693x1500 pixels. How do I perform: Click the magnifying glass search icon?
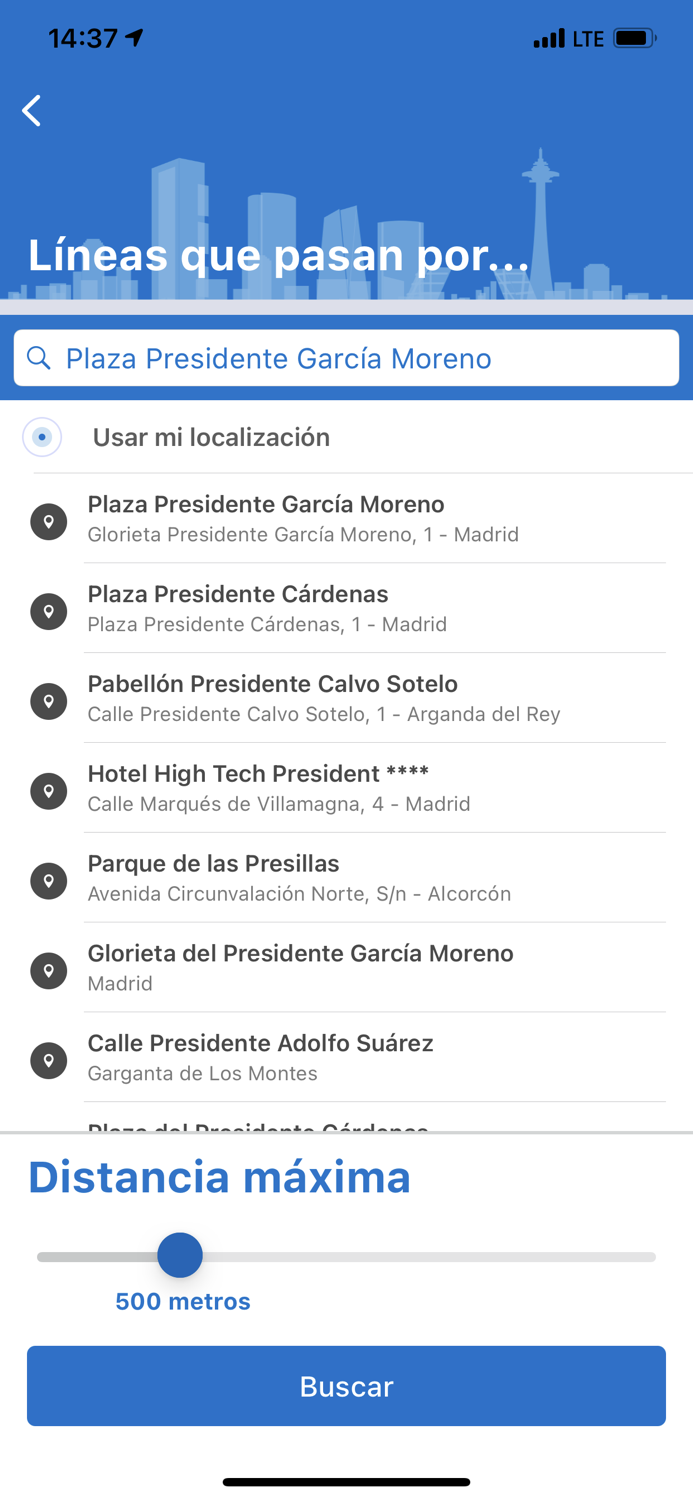39,357
